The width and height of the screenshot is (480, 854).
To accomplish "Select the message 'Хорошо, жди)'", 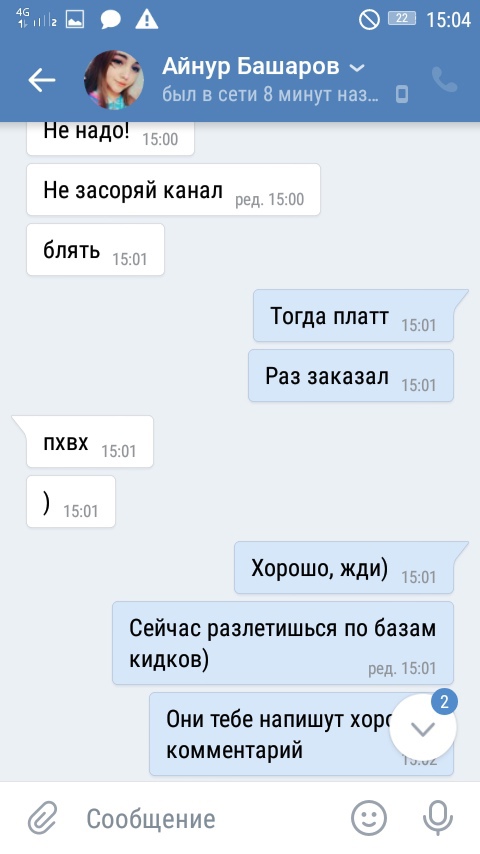I will [344, 568].
